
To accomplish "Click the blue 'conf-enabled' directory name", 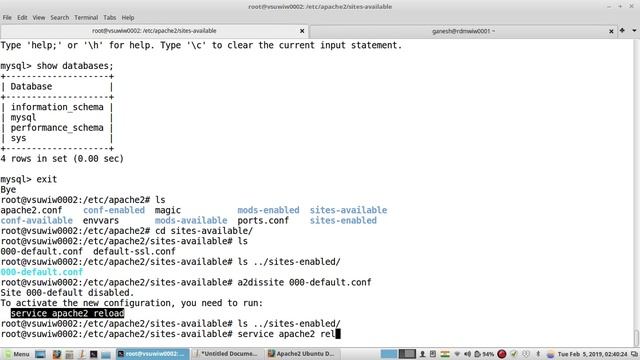I will tap(114, 210).
